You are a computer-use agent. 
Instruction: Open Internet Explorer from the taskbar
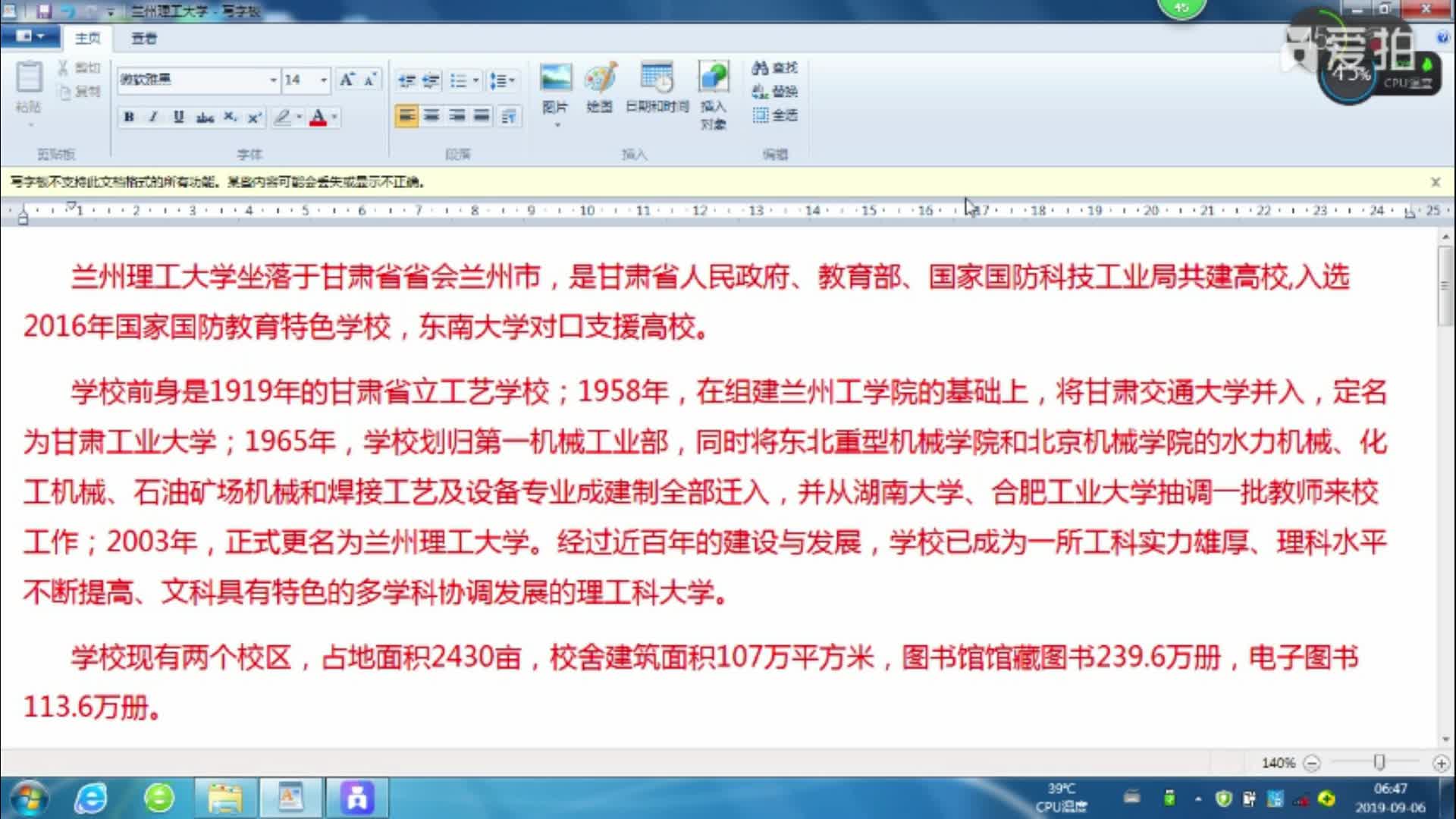[91, 798]
